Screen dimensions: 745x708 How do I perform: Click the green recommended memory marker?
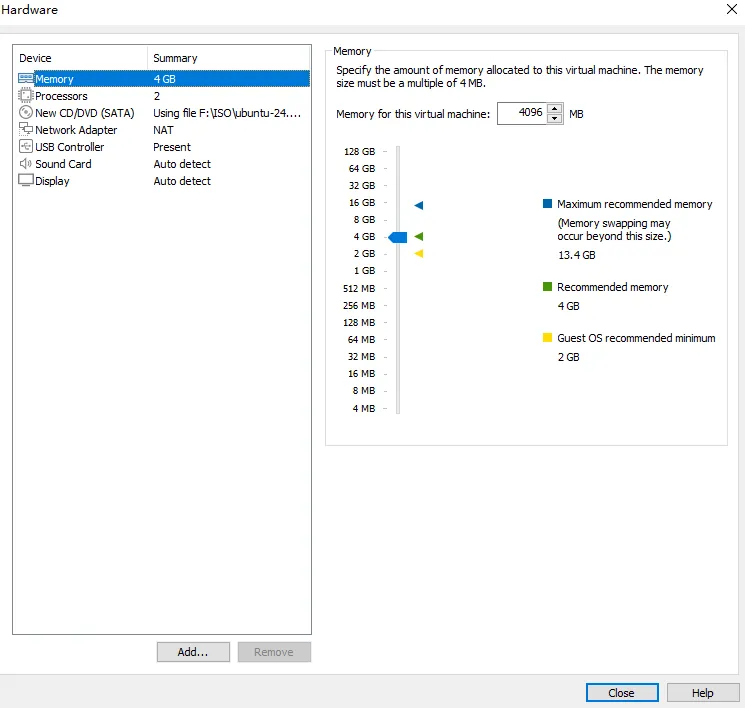click(419, 236)
